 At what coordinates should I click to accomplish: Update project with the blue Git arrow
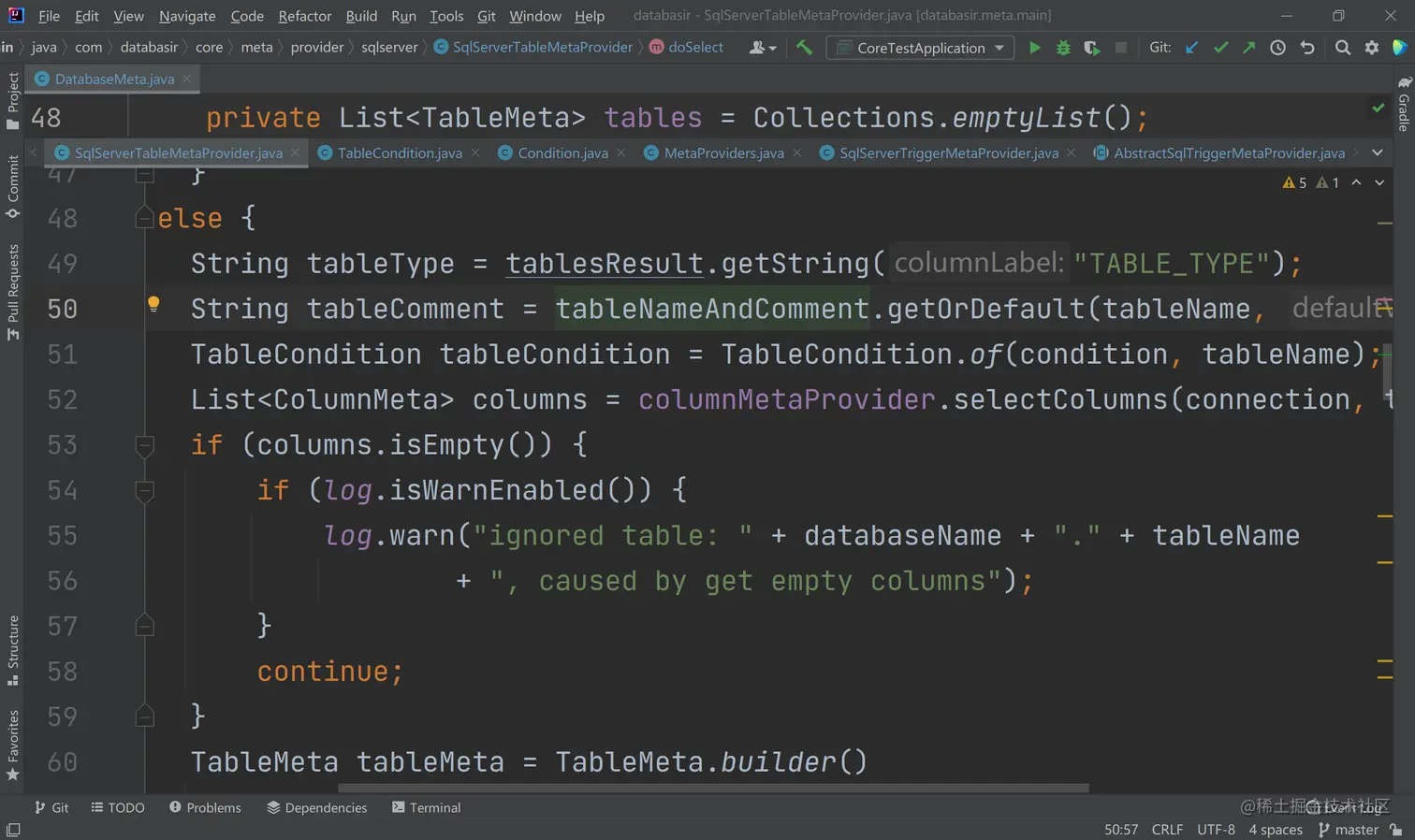(x=1191, y=48)
